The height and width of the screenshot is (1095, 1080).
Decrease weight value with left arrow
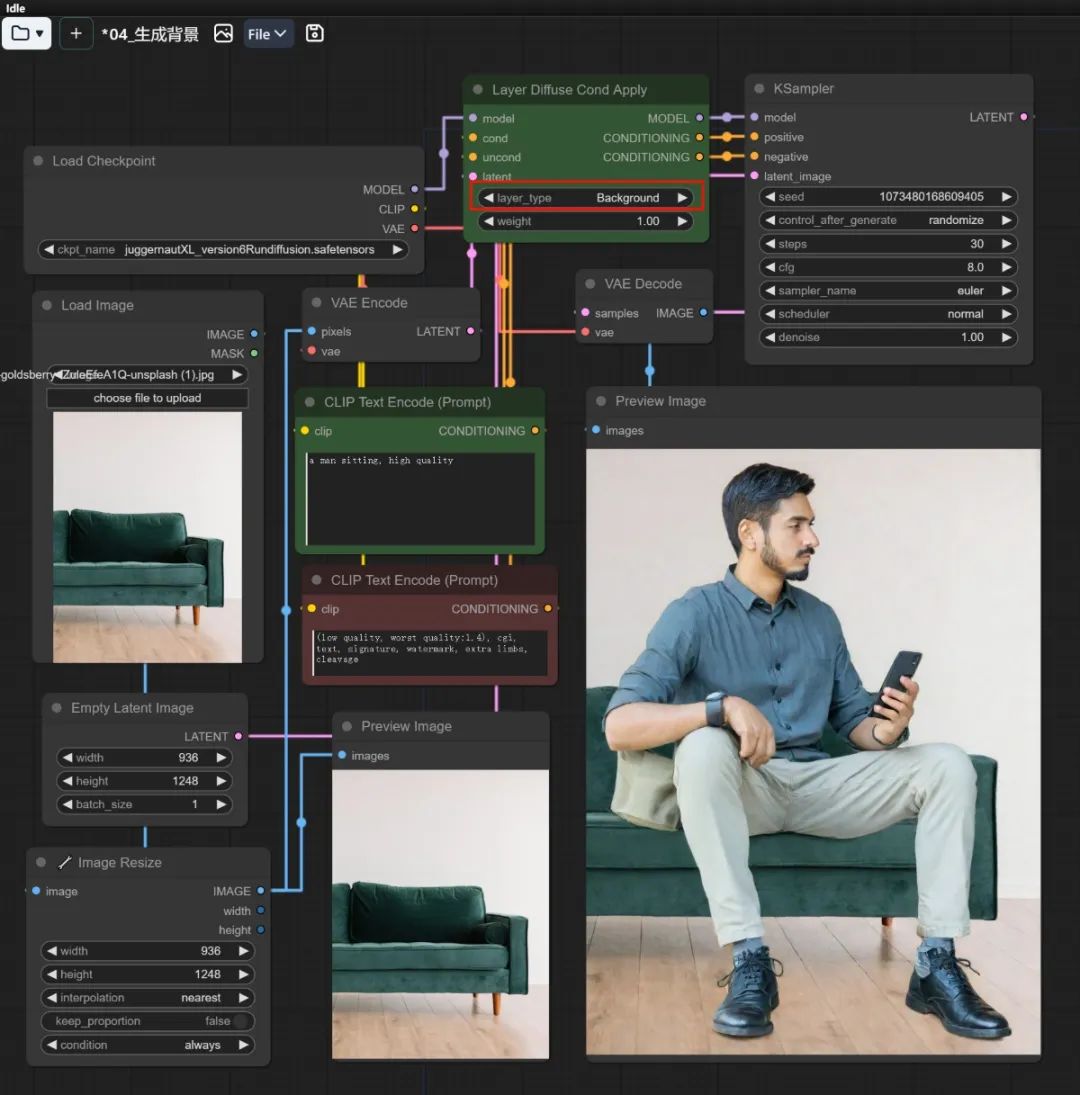[489, 221]
